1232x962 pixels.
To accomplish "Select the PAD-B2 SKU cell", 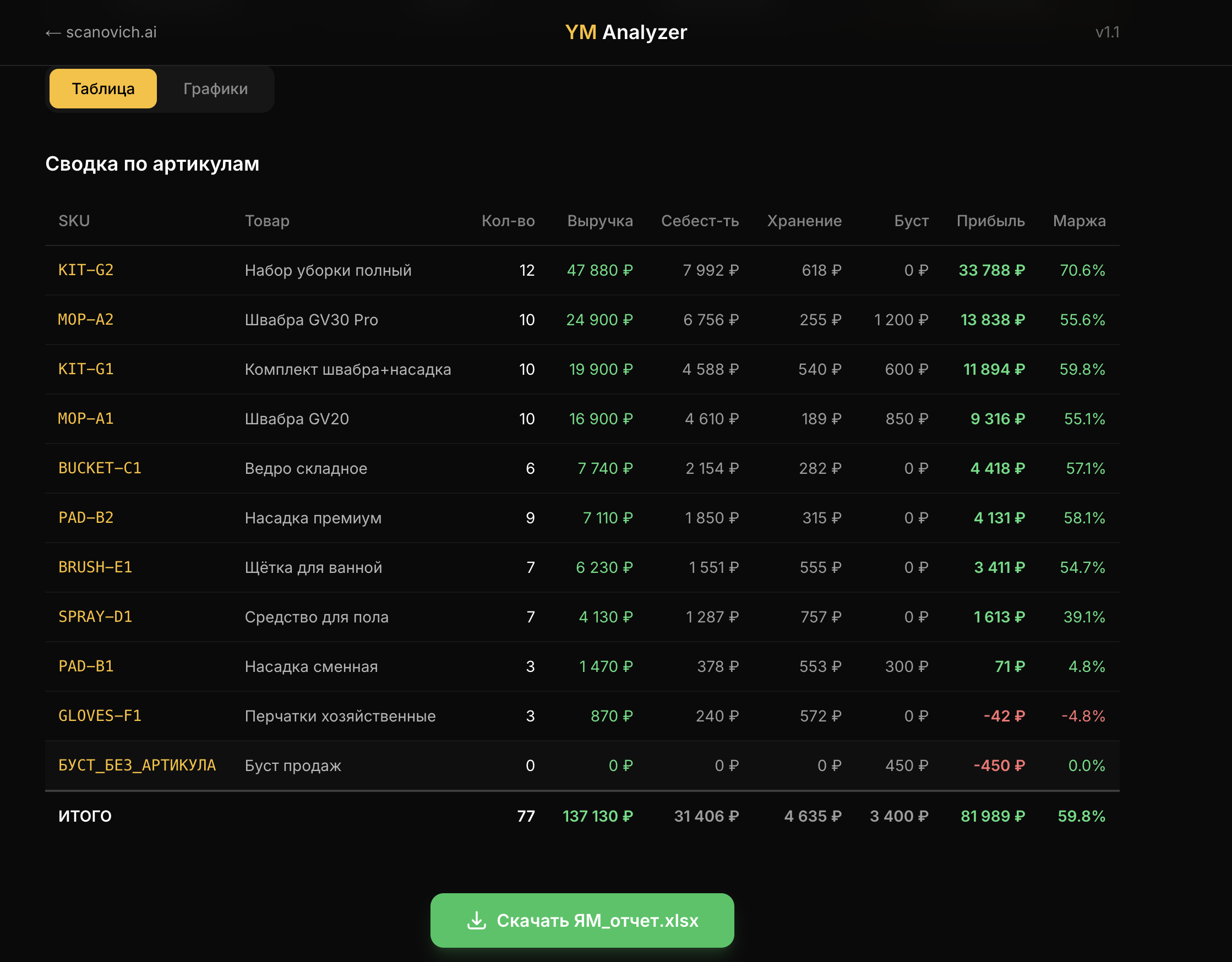I will (86, 518).
